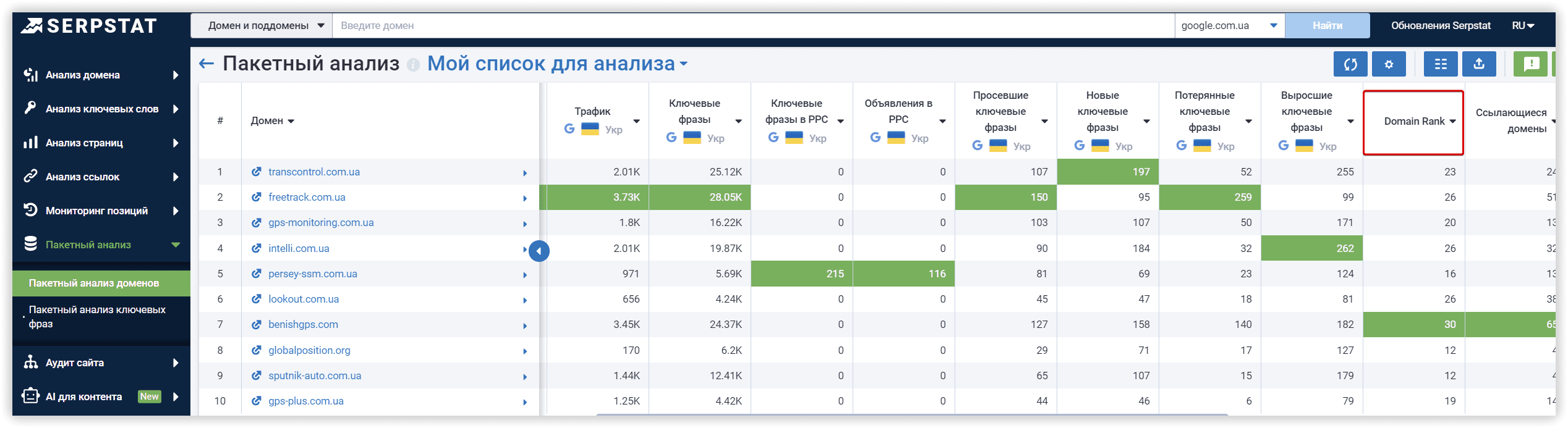
Task: Click the chain icon for Анализ ссылок
Action: coord(31,177)
